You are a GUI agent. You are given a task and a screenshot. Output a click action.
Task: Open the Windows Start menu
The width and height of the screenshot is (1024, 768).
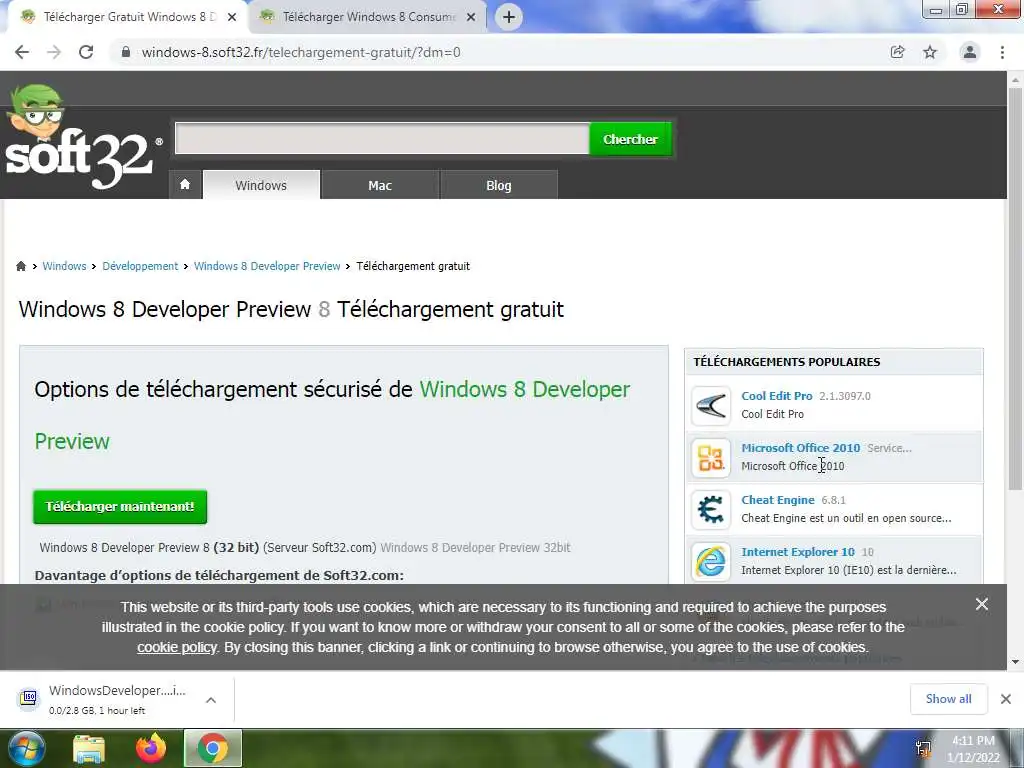click(25, 748)
